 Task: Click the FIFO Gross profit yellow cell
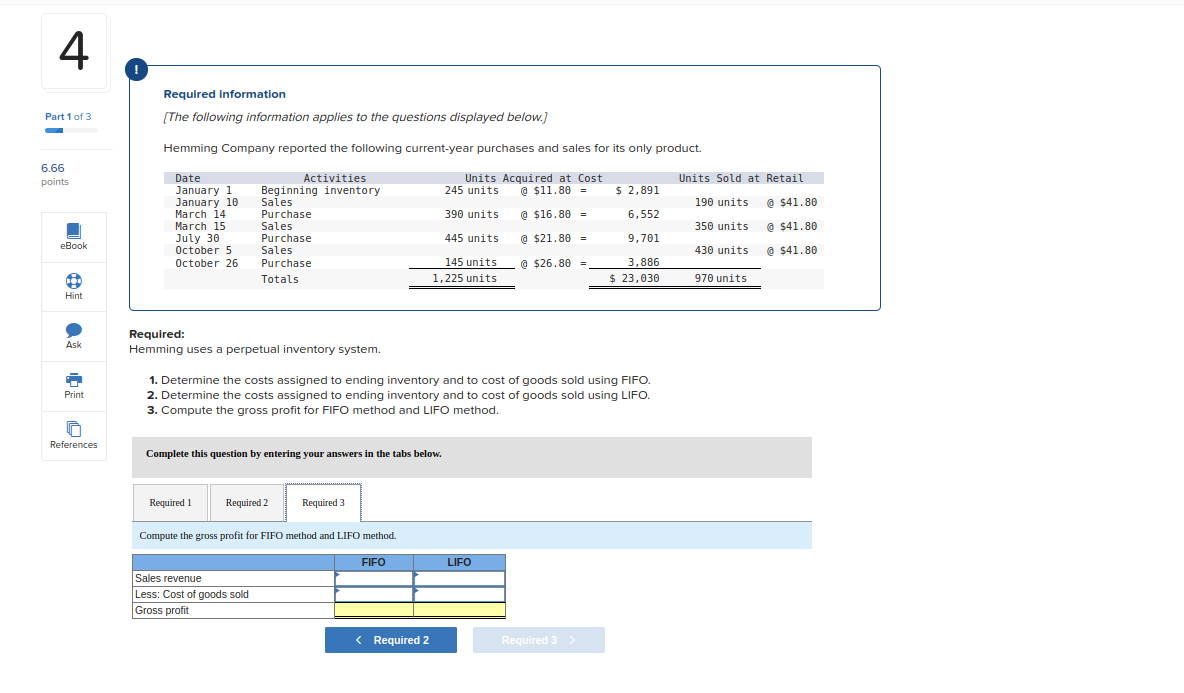point(374,610)
